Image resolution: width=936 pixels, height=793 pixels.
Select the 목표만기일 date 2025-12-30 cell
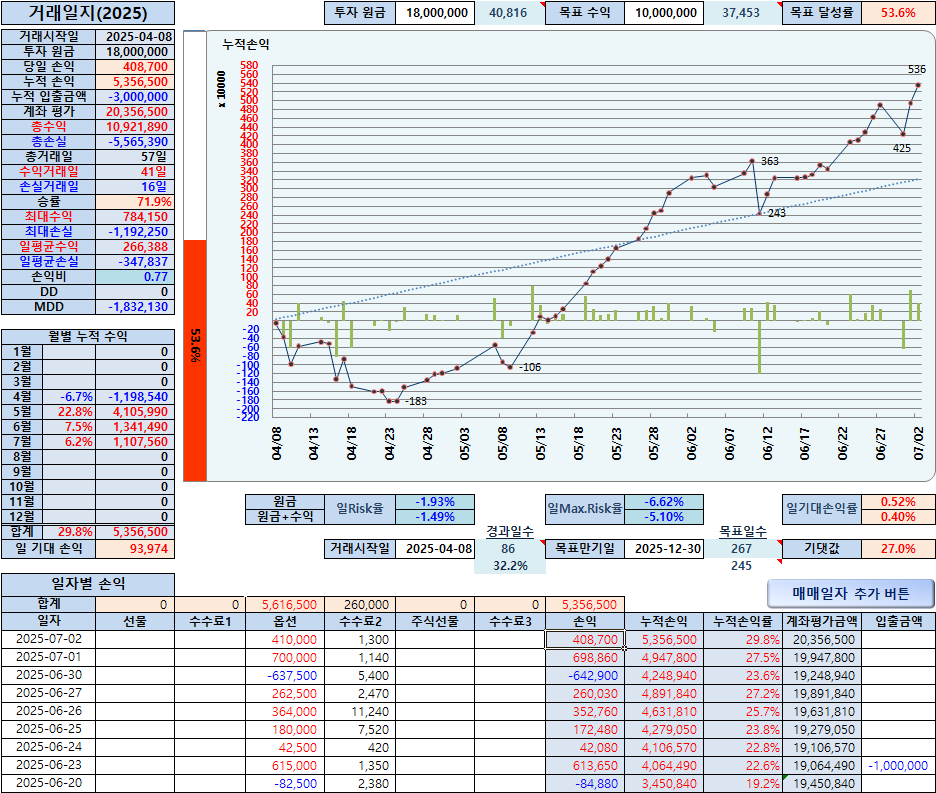pos(664,548)
